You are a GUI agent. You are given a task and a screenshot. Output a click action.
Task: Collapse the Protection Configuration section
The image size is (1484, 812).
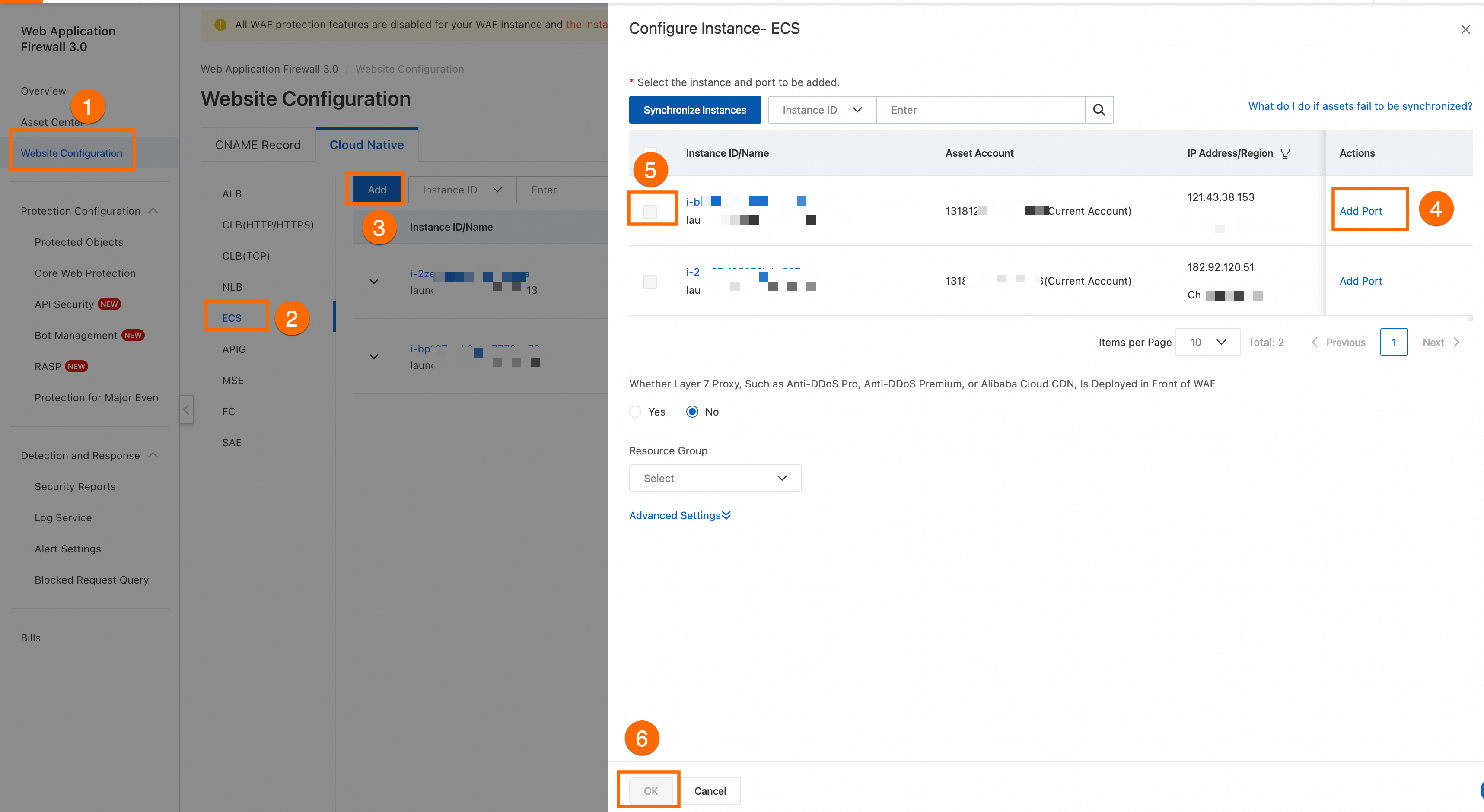(x=153, y=211)
